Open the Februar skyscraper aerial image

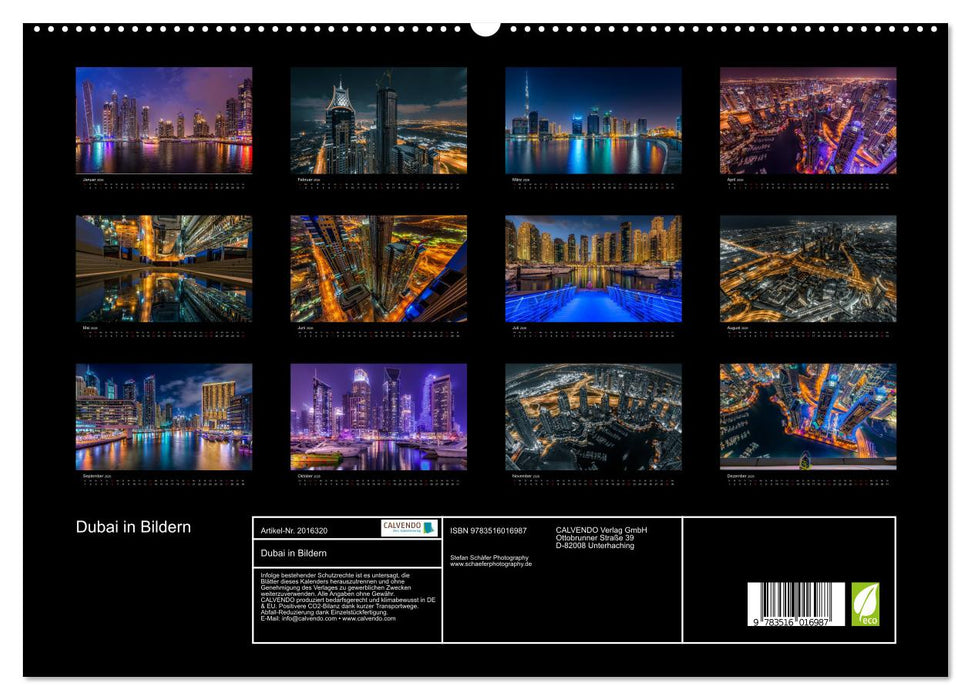[x=376, y=122]
